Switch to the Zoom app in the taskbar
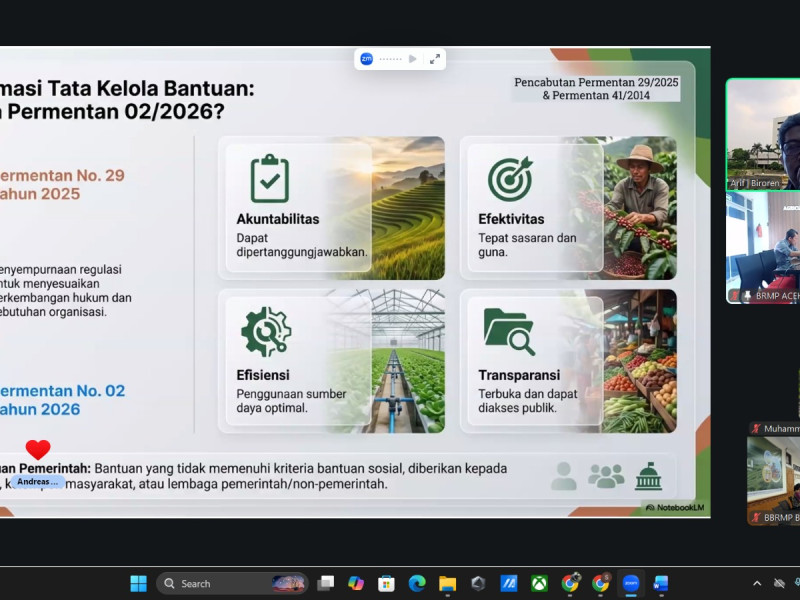This screenshot has width=800, height=600. click(631, 583)
